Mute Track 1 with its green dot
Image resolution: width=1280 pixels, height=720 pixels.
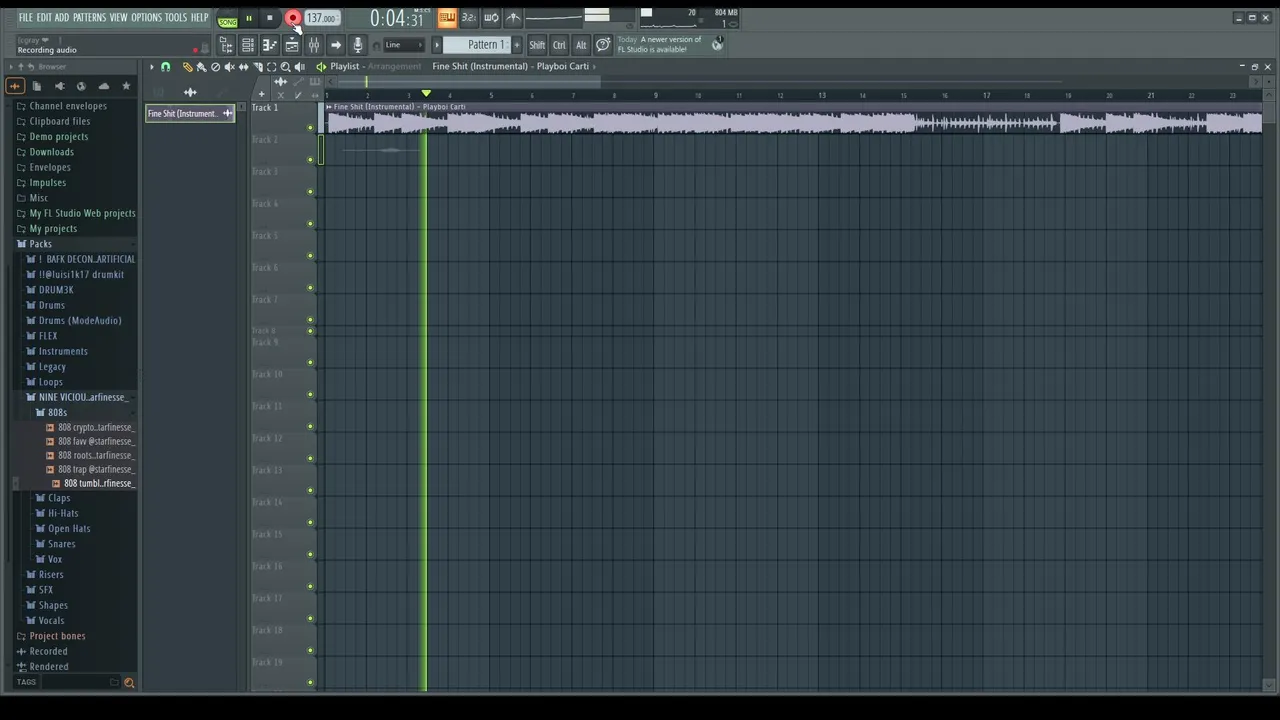point(310,128)
